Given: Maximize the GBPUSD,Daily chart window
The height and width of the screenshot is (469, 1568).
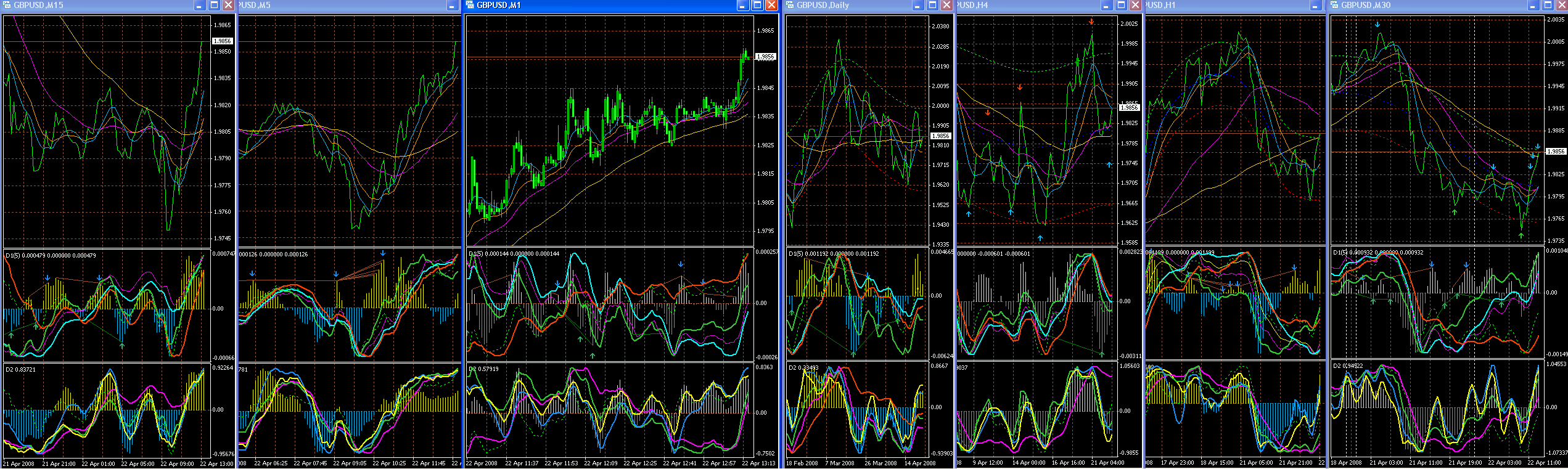Looking at the screenshot, I should point(932,5).
